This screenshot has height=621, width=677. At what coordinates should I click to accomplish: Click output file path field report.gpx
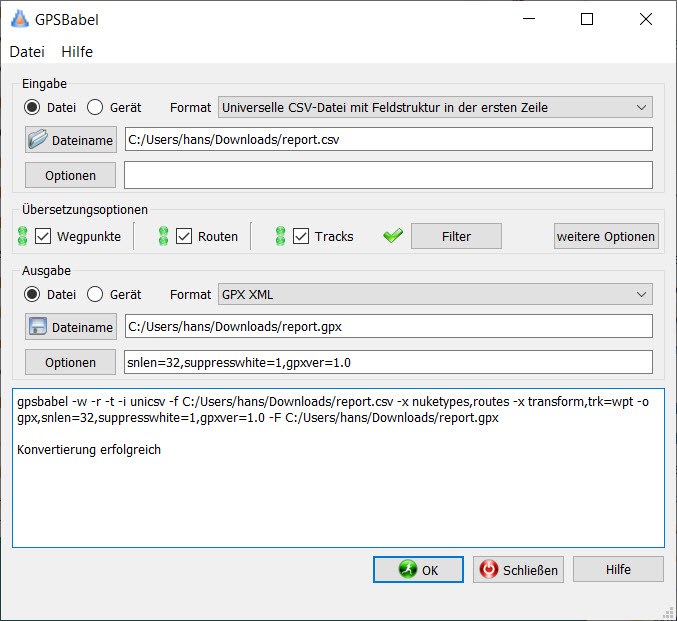point(389,326)
